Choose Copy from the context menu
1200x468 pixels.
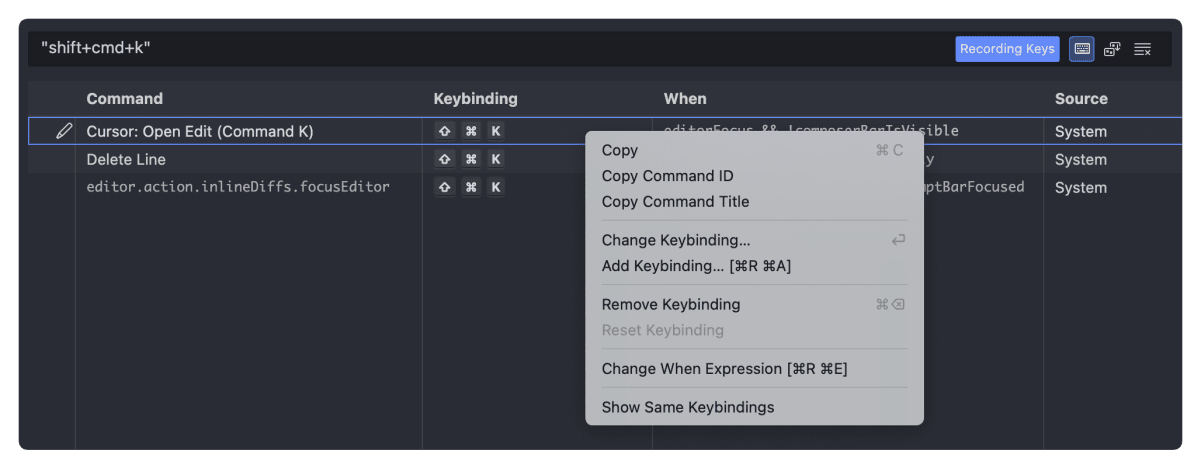(x=620, y=150)
